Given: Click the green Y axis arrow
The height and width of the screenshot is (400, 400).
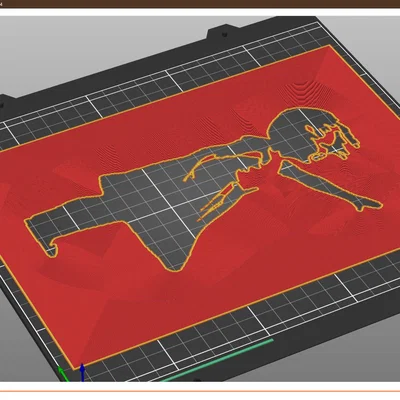Looking at the screenshot, I should pyautogui.click(x=63, y=374).
